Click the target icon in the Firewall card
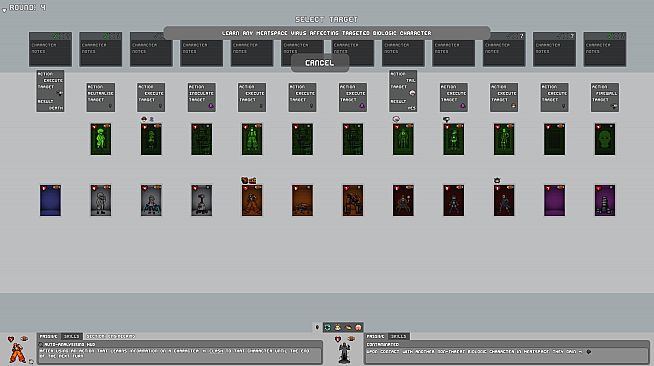The height and width of the screenshot is (366, 654). tap(614, 106)
